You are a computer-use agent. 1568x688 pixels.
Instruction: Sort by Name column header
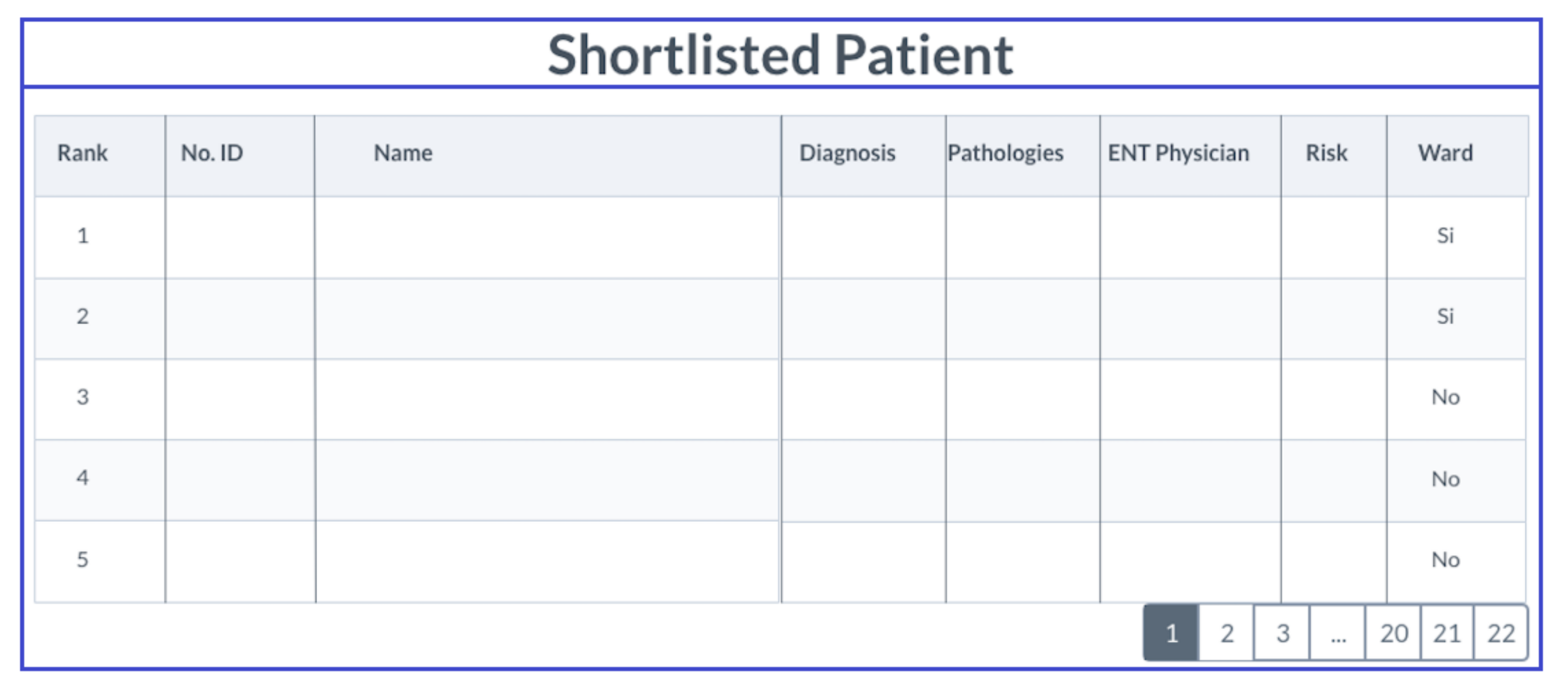tap(403, 153)
